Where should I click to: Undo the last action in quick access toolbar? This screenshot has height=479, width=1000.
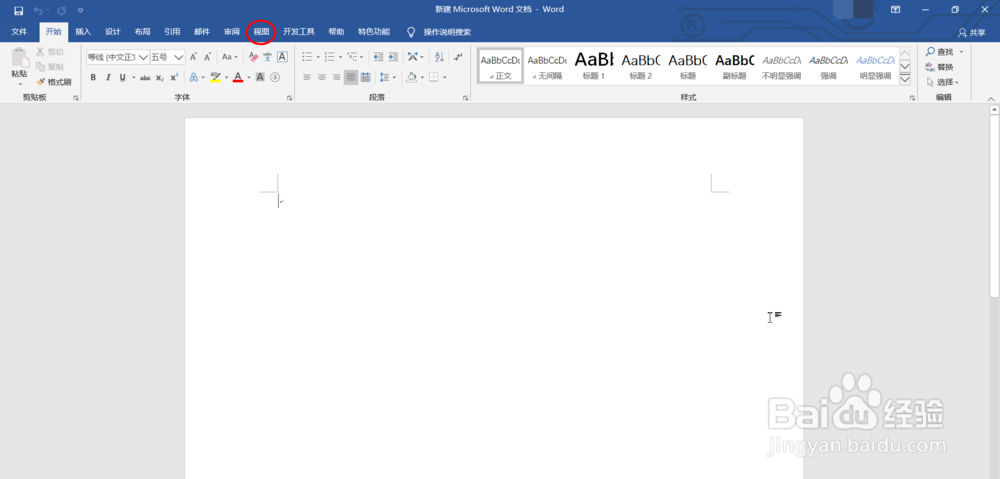point(38,10)
